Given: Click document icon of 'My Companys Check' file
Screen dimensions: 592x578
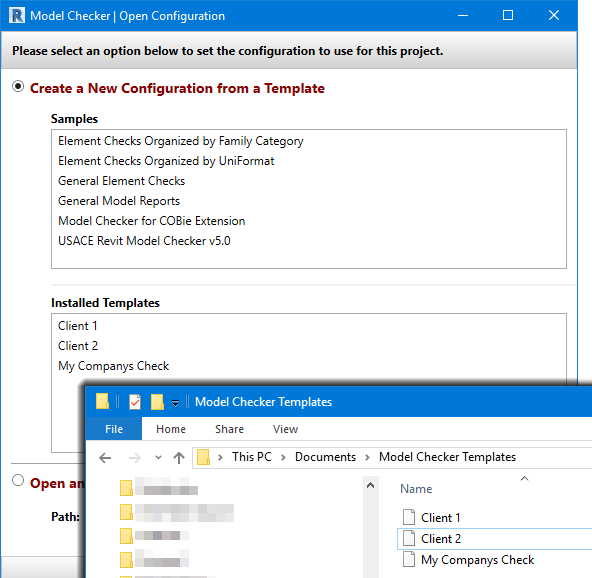Looking at the screenshot, I should [x=409, y=559].
